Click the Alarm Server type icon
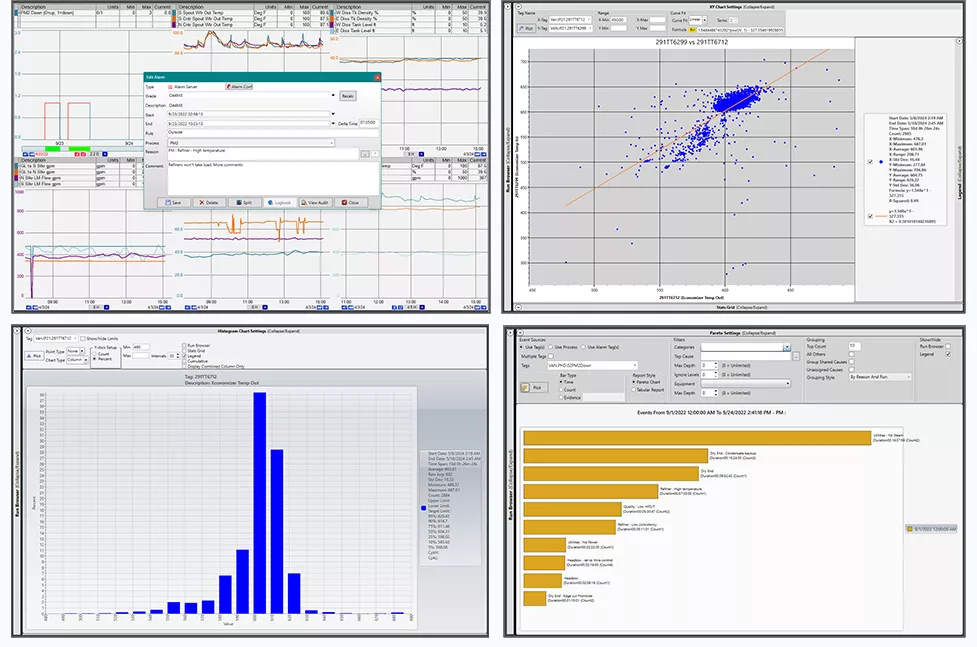 (171, 87)
